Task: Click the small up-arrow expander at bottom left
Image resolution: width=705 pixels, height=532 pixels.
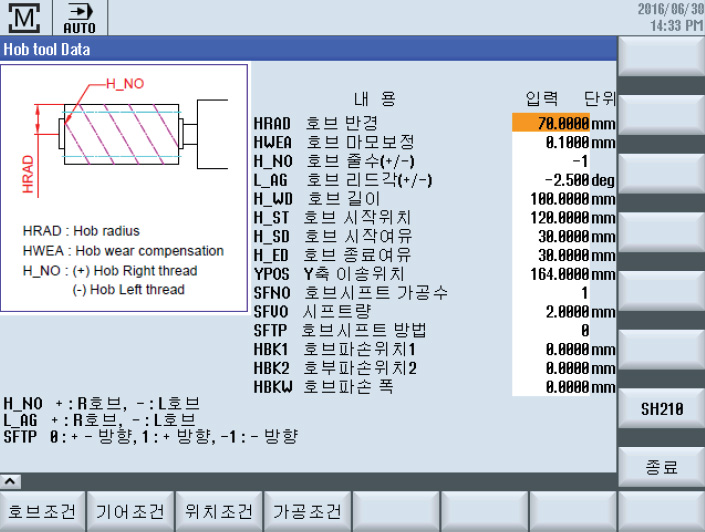Action: tap(10, 481)
